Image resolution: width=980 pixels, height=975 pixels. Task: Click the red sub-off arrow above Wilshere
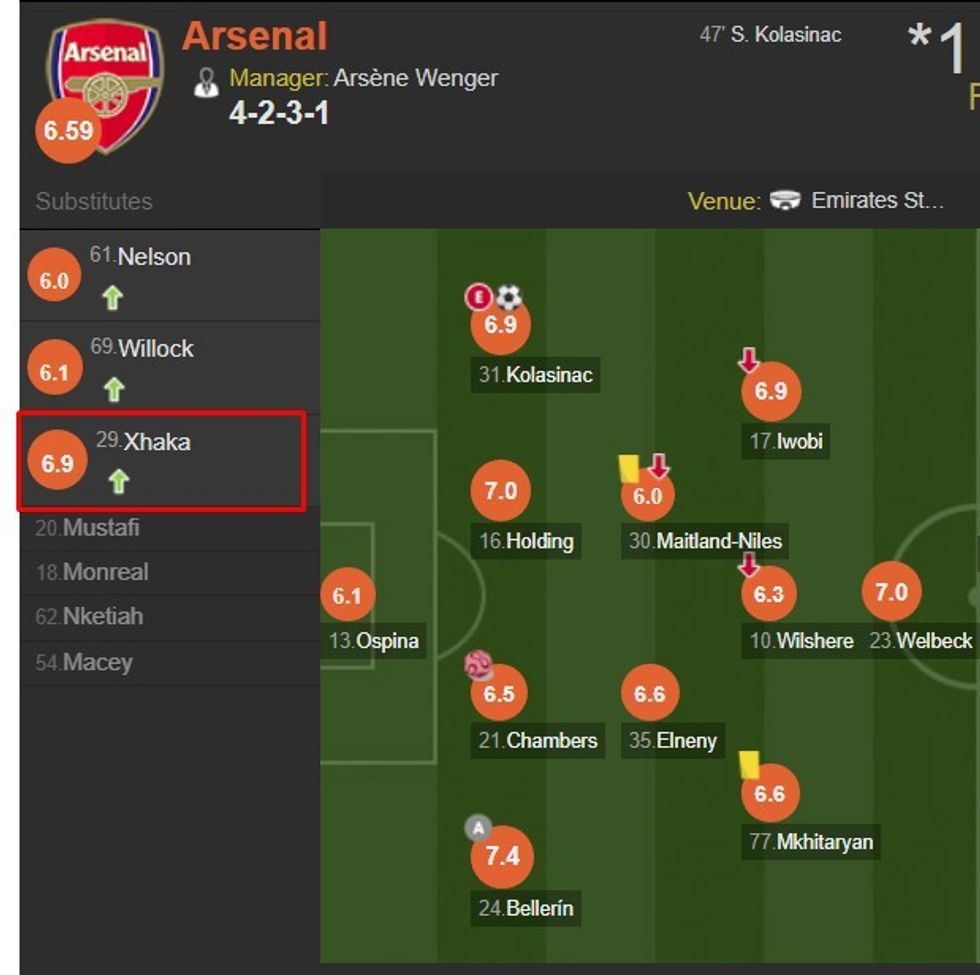(748, 565)
